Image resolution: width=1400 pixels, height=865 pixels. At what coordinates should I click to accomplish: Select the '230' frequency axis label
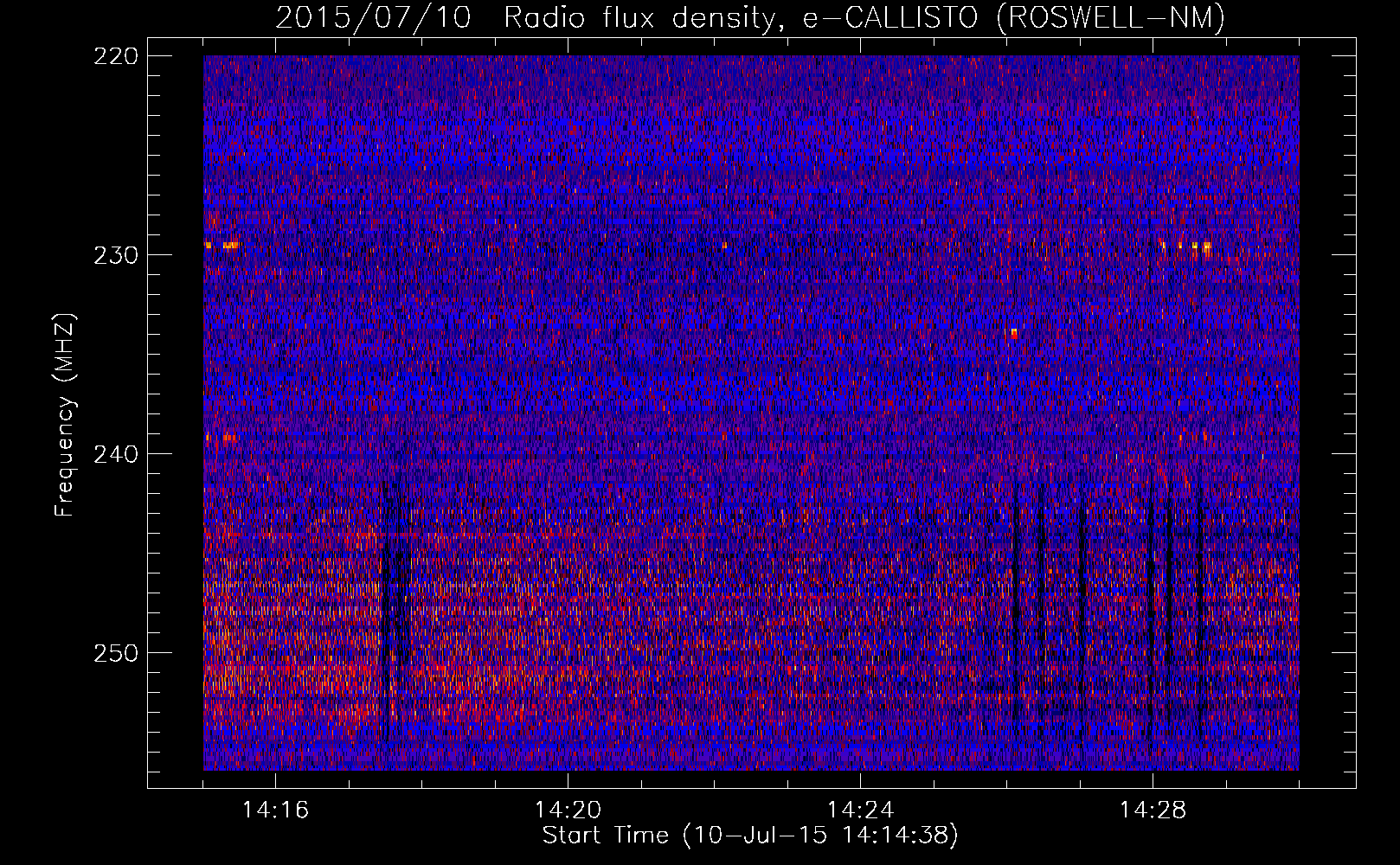[115, 255]
